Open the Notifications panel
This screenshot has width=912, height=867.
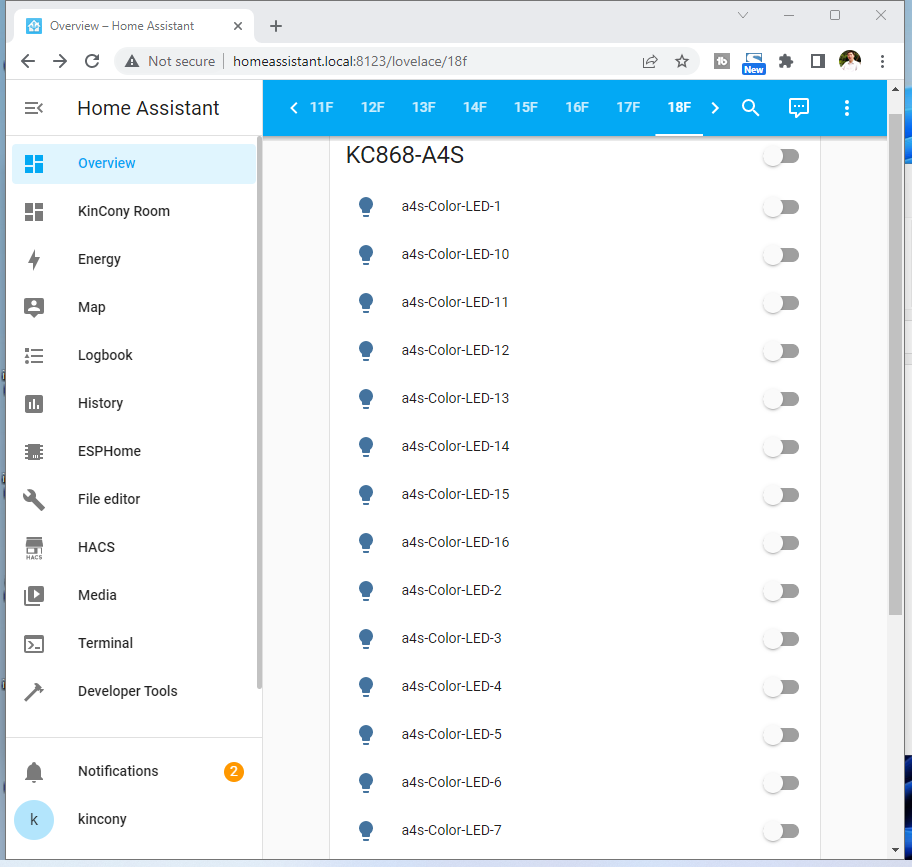118,771
